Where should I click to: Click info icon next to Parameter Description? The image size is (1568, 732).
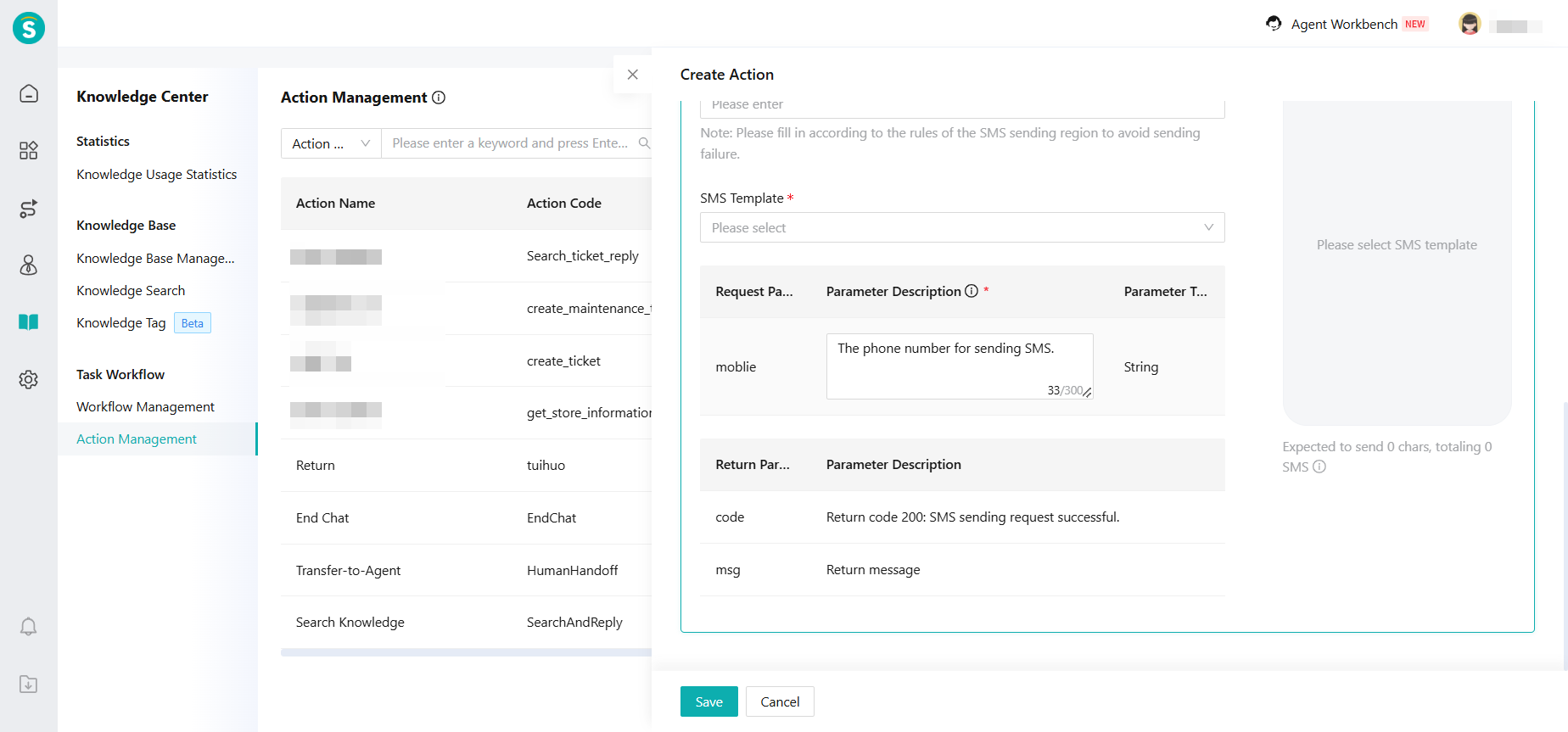click(x=972, y=291)
